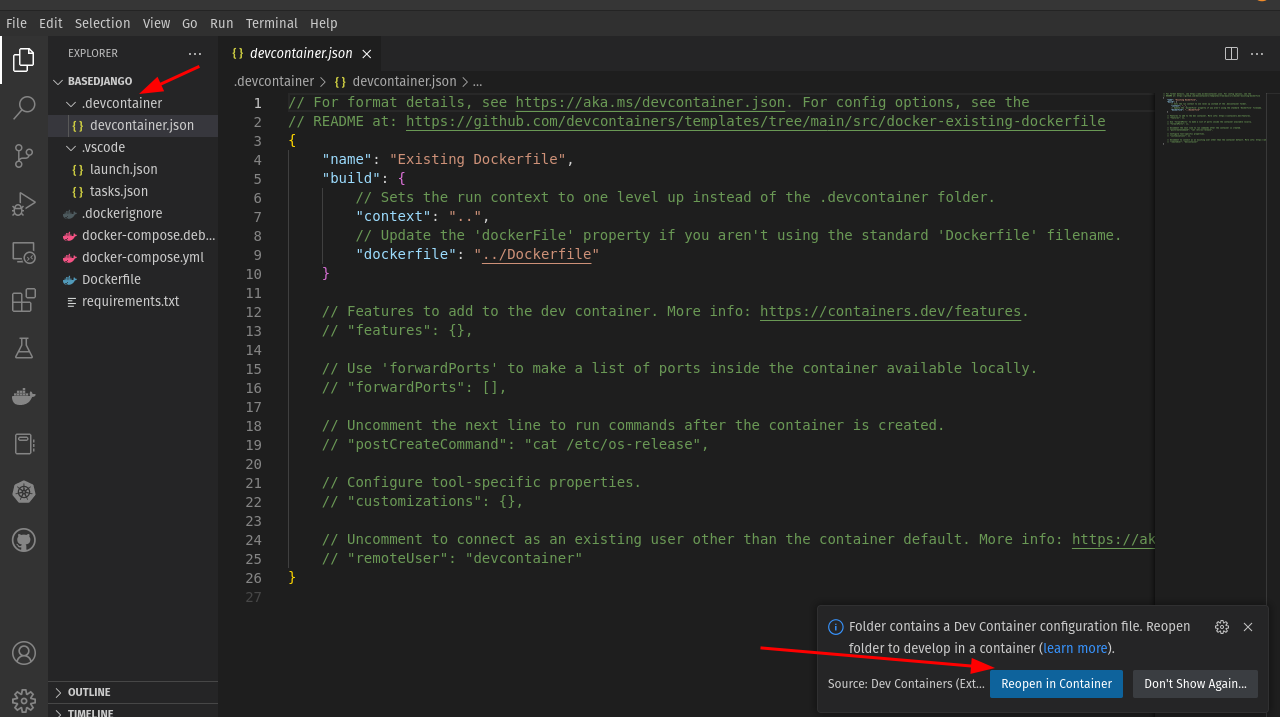Open the Help menu

(x=324, y=23)
